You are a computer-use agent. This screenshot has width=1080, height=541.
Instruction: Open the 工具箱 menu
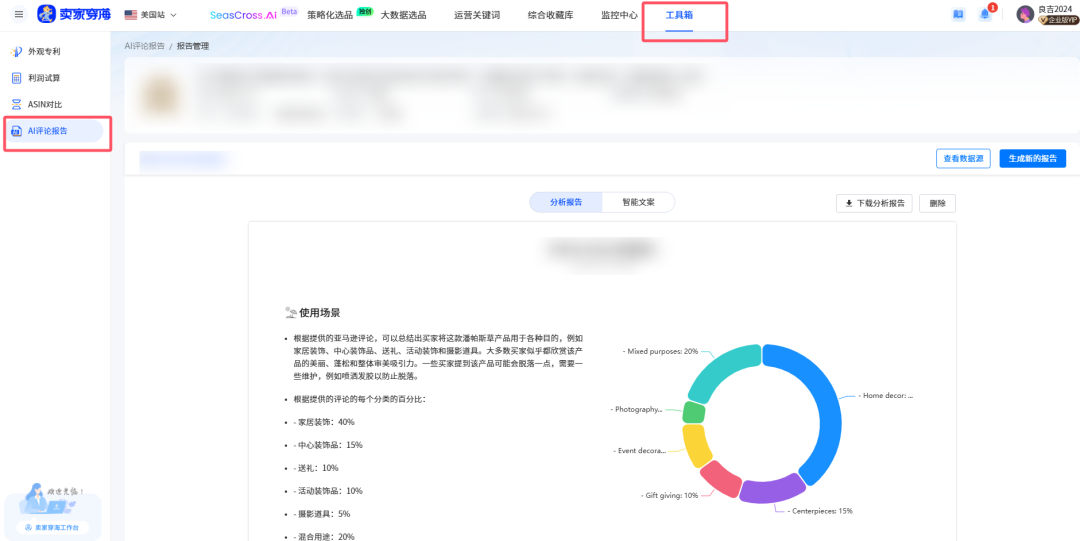679,15
